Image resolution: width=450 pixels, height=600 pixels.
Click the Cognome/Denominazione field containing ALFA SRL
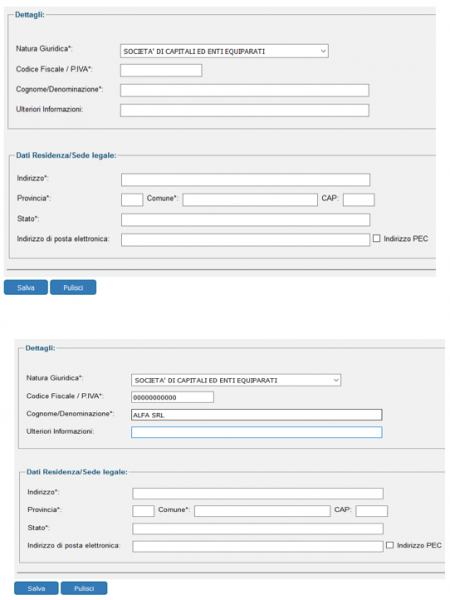click(x=256, y=415)
